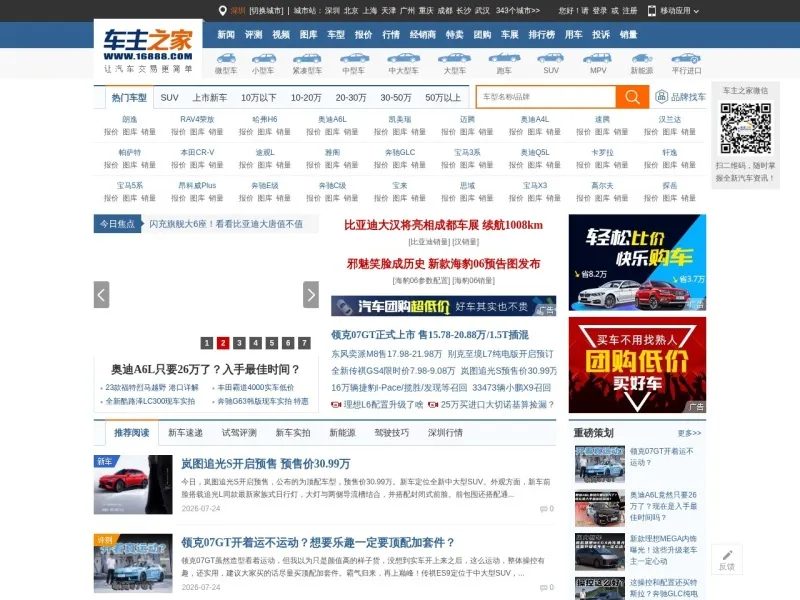Select slide number 5 in carousel
This screenshot has height=600, width=800.
[x=272, y=343]
